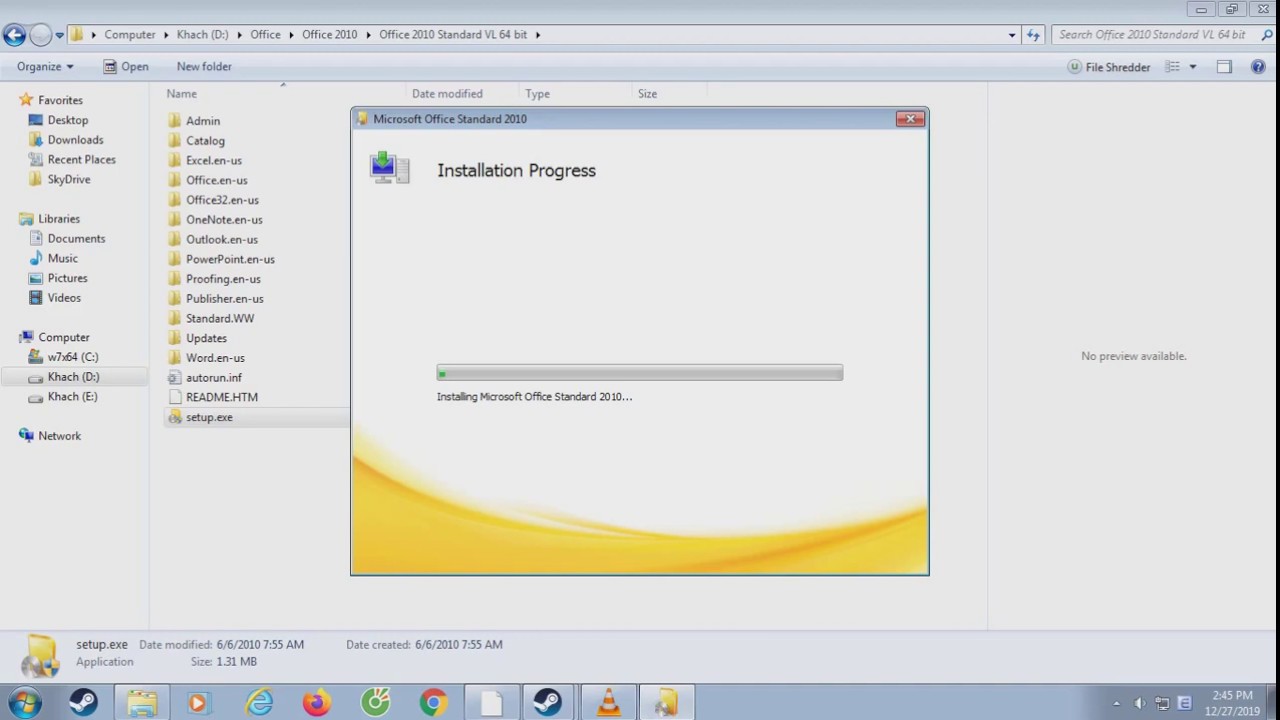1280x720 pixels.
Task: Click the installation progress bar
Action: click(640, 373)
